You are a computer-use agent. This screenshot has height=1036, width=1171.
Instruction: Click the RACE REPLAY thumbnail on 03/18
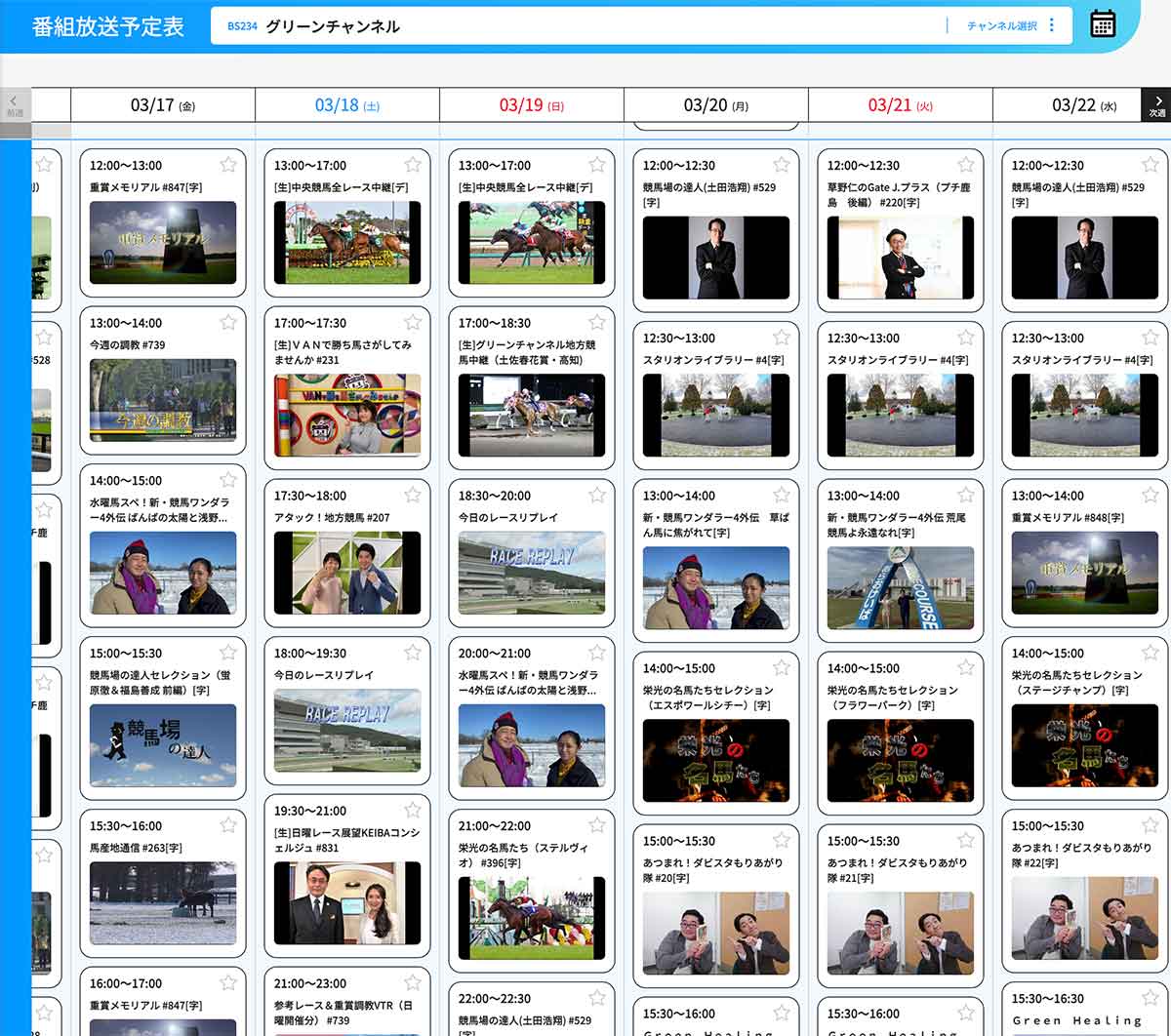coord(347,730)
